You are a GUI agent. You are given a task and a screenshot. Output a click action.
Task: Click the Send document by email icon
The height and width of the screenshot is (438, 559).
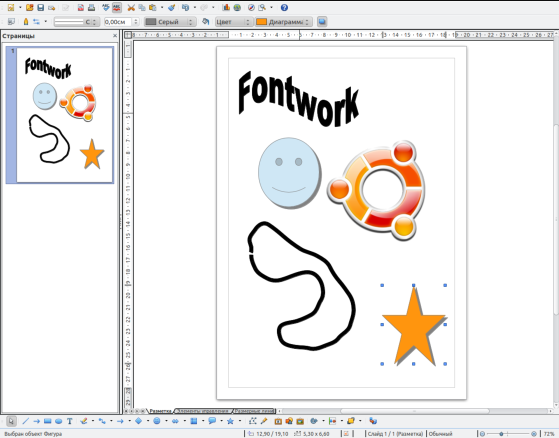[52, 7]
